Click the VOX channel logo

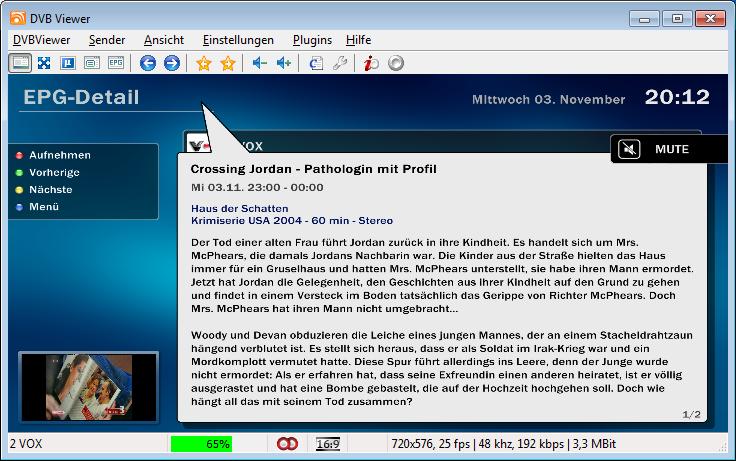(x=198, y=144)
